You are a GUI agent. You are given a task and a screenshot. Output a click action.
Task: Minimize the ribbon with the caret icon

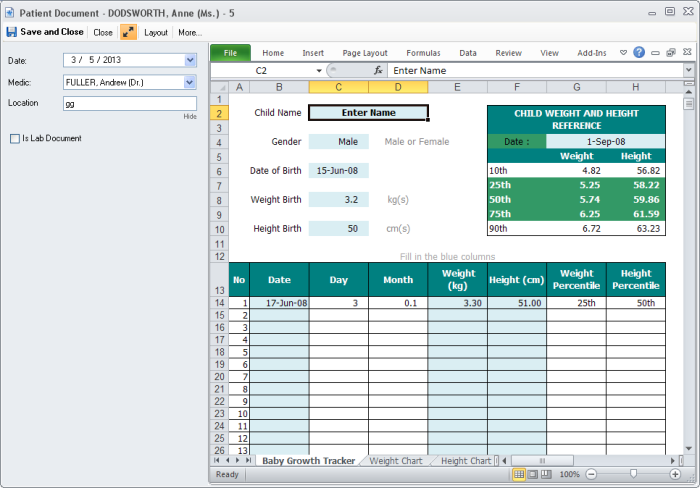[x=623, y=52]
